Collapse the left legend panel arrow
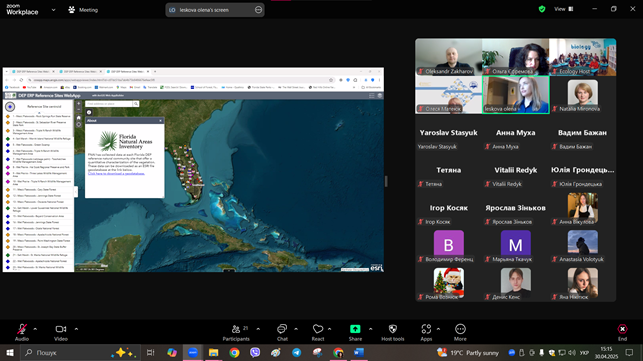This screenshot has height=361, width=643. 76,191
